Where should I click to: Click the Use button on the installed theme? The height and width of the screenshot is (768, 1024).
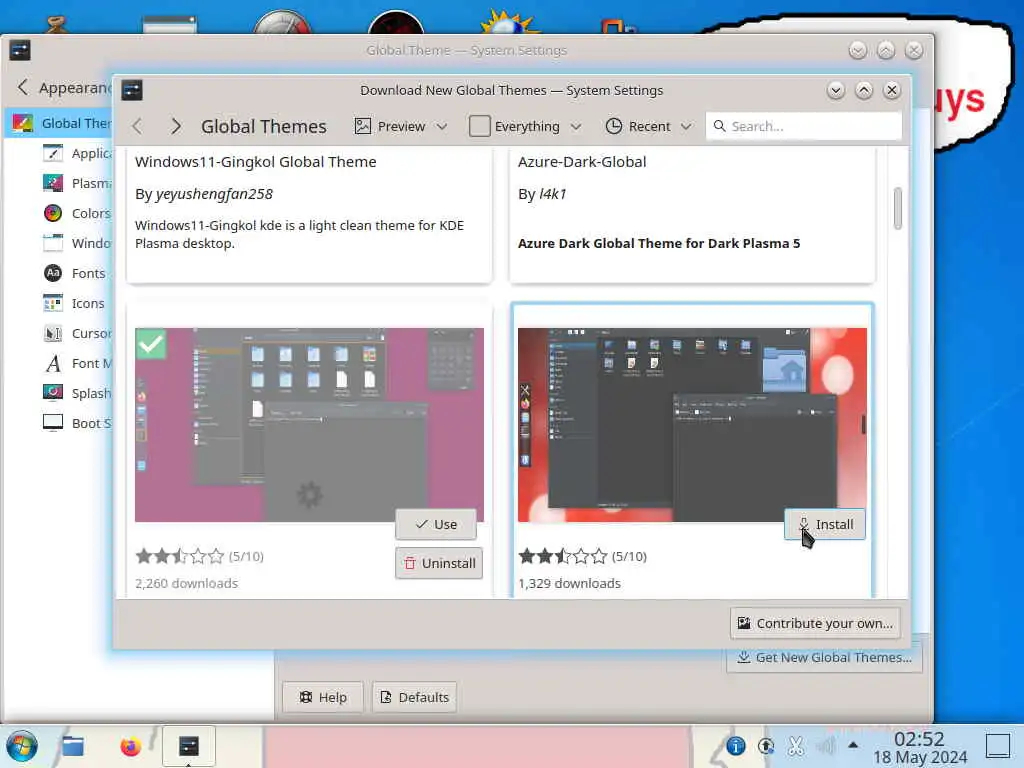click(x=436, y=524)
